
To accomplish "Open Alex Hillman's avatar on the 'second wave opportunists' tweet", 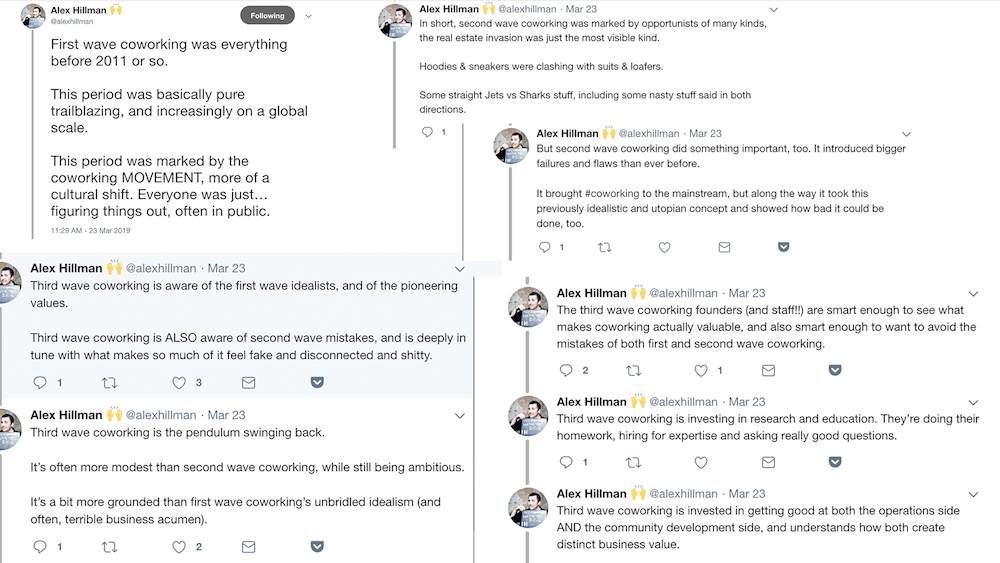I will click(395, 21).
